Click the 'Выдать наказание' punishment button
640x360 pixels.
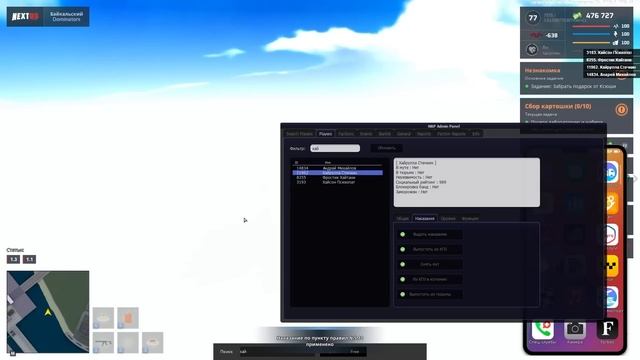(x=430, y=235)
